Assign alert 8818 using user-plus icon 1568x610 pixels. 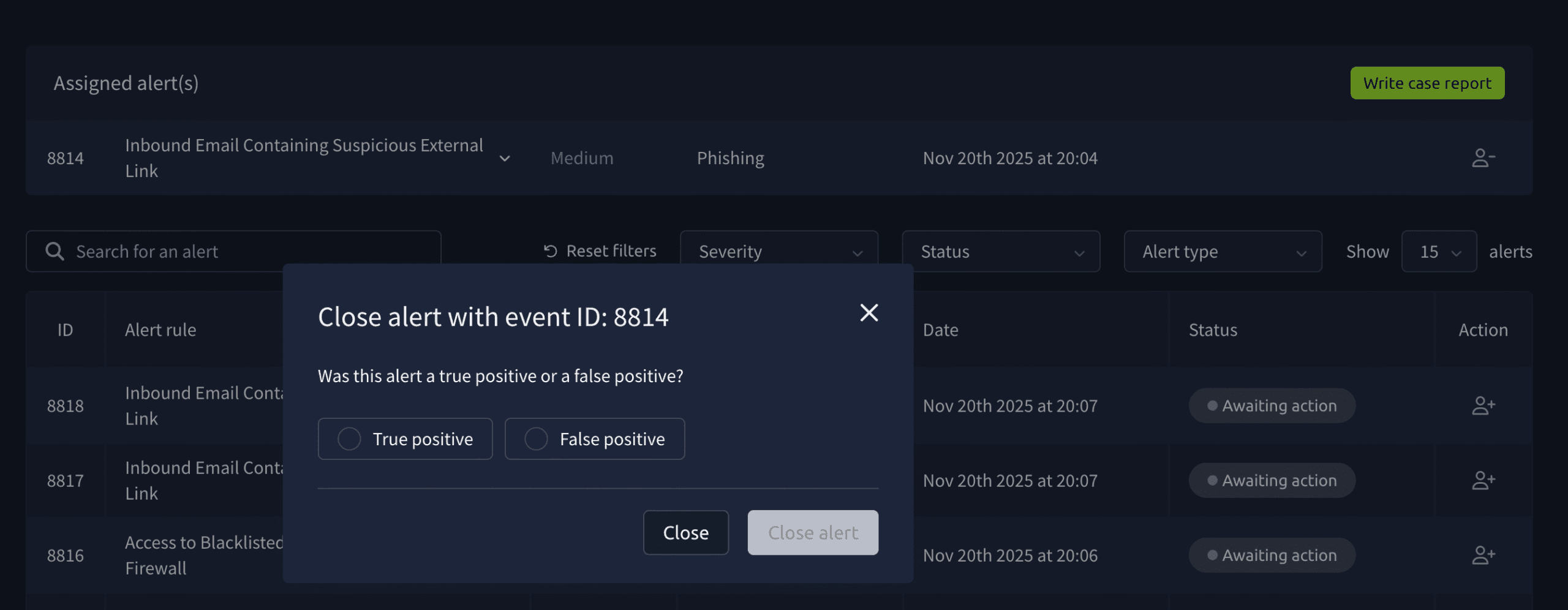point(1483,405)
